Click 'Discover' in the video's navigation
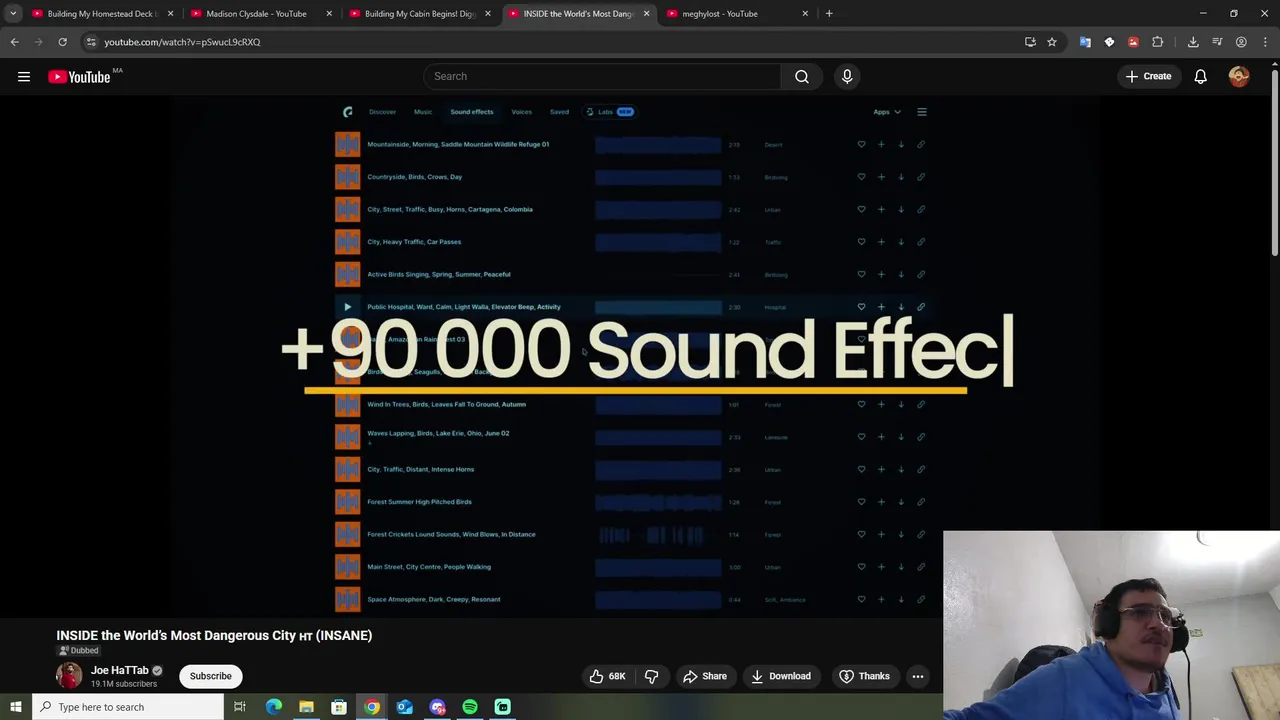Screen dimensions: 1280x720 tap(382, 112)
